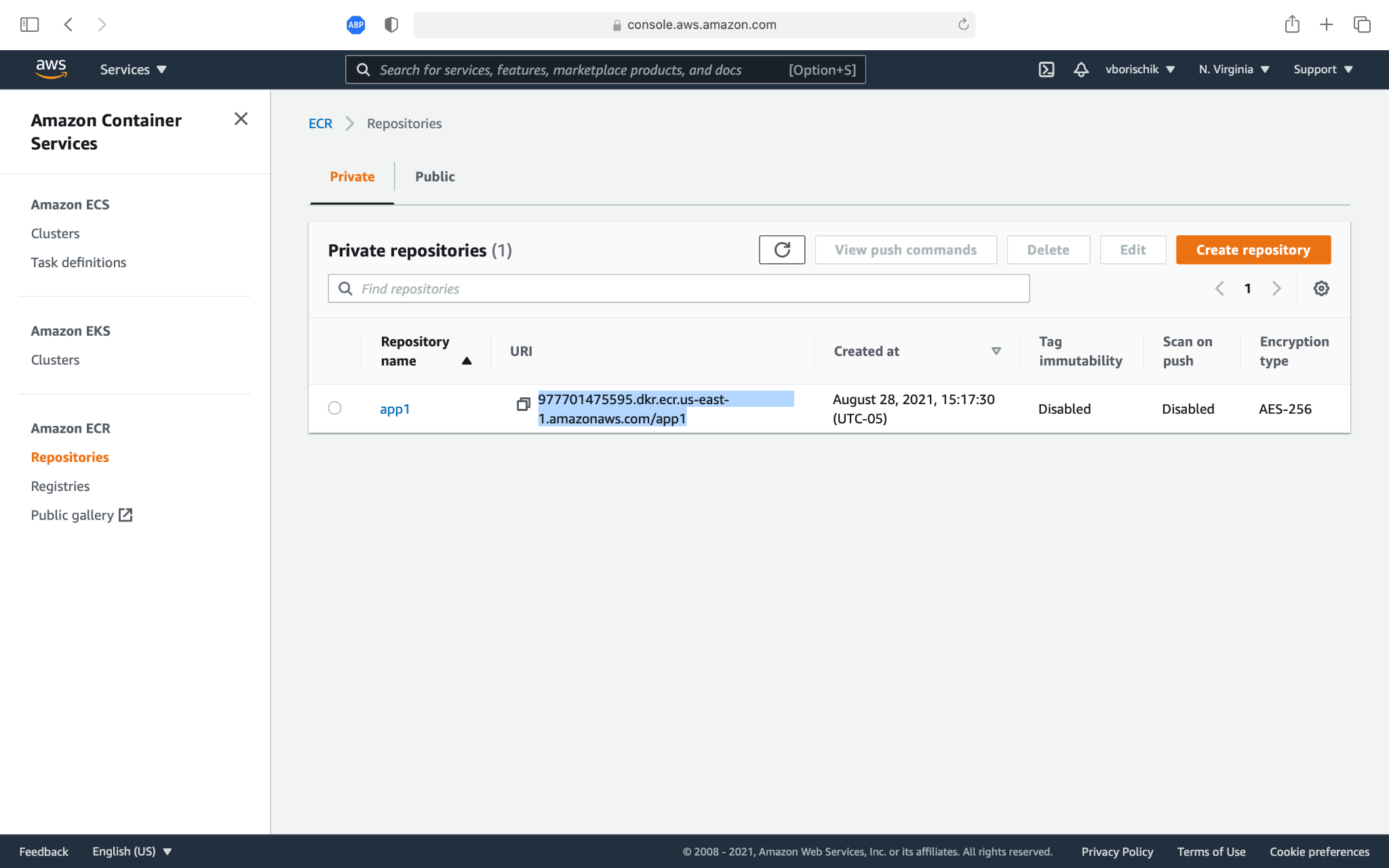This screenshot has width=1389, height=868.
Task: Click the Encryption type column header
Action: click(1294, 351)
